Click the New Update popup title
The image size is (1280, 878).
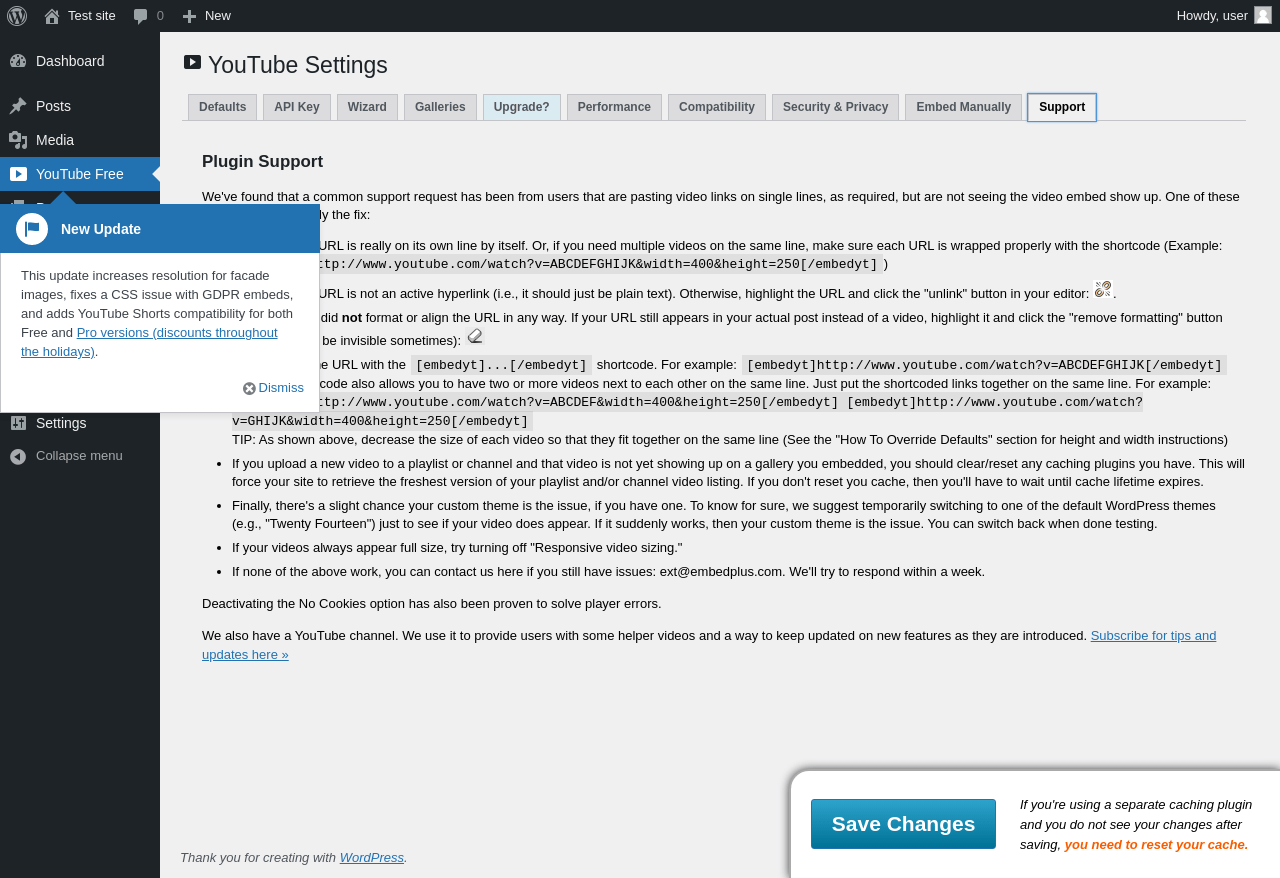pos(101,229)
